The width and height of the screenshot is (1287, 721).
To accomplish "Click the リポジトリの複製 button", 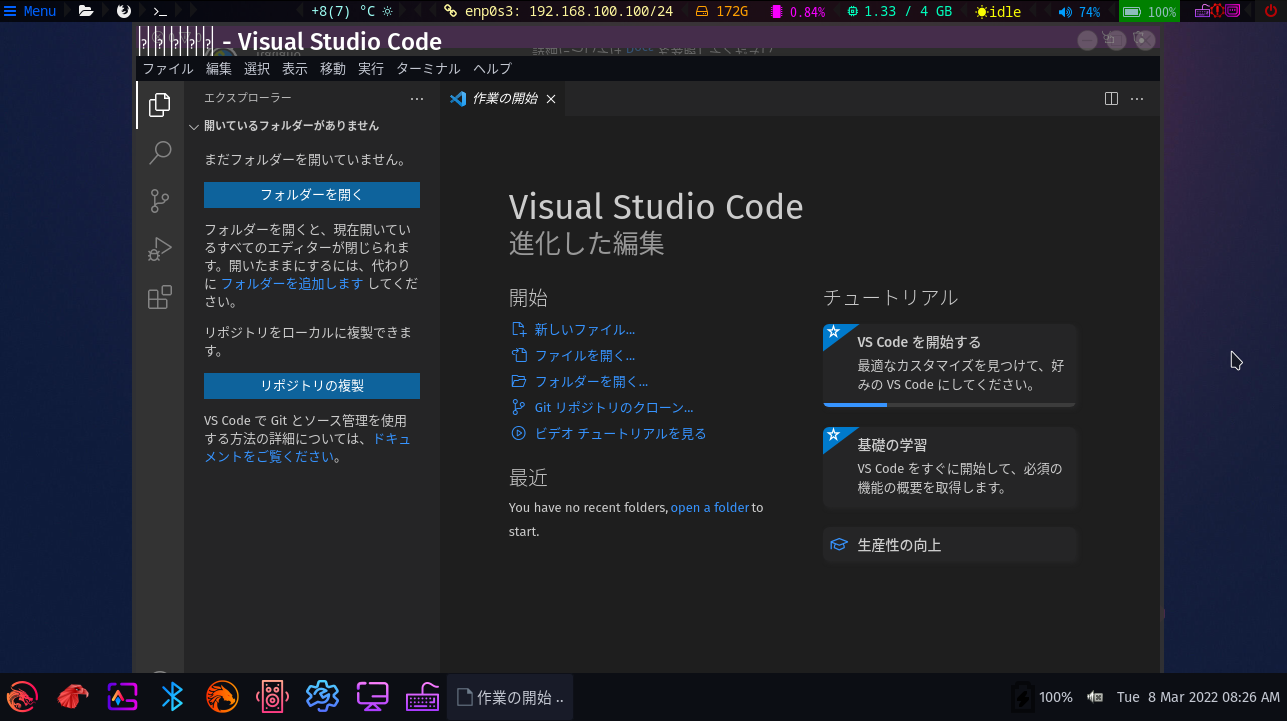I will point(312,386).
